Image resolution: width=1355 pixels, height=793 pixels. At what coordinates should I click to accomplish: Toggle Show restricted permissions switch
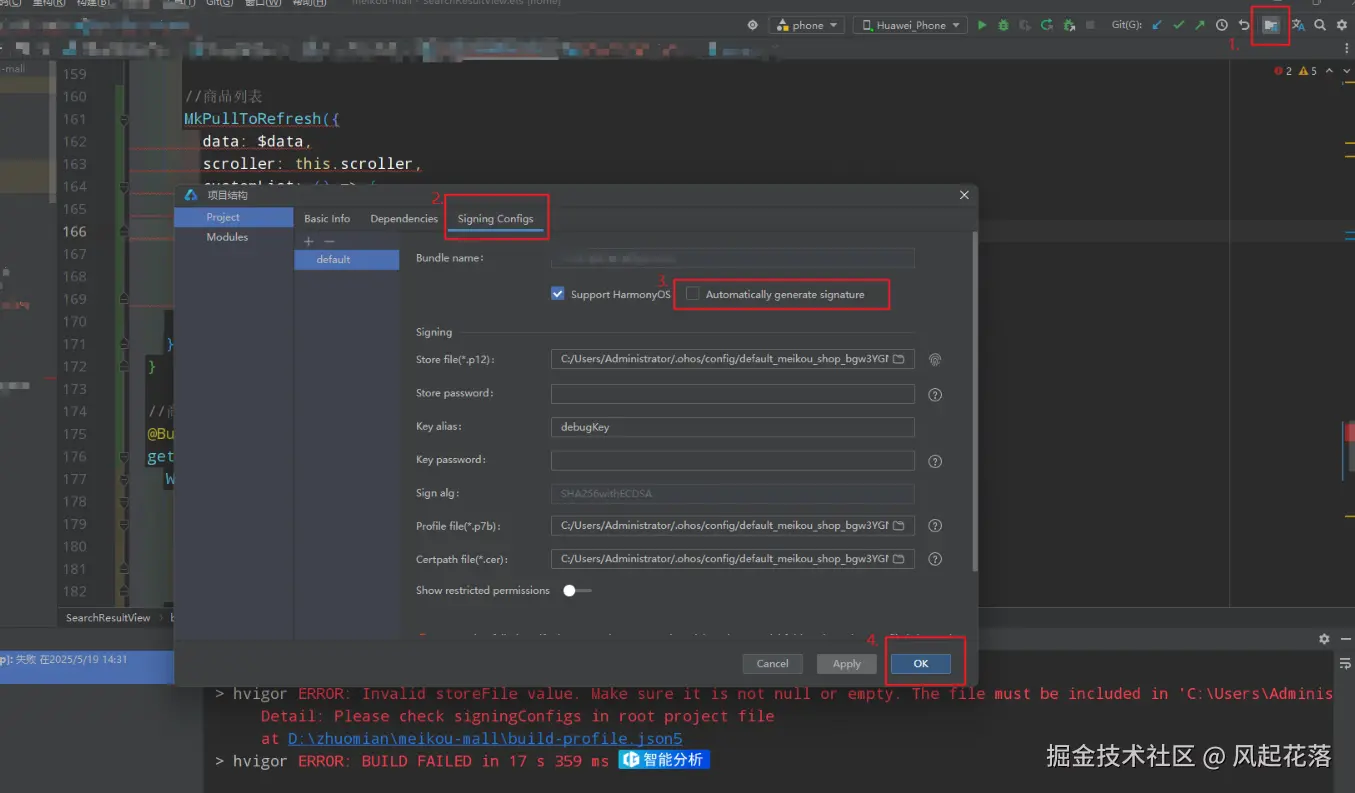coord(577,591)
